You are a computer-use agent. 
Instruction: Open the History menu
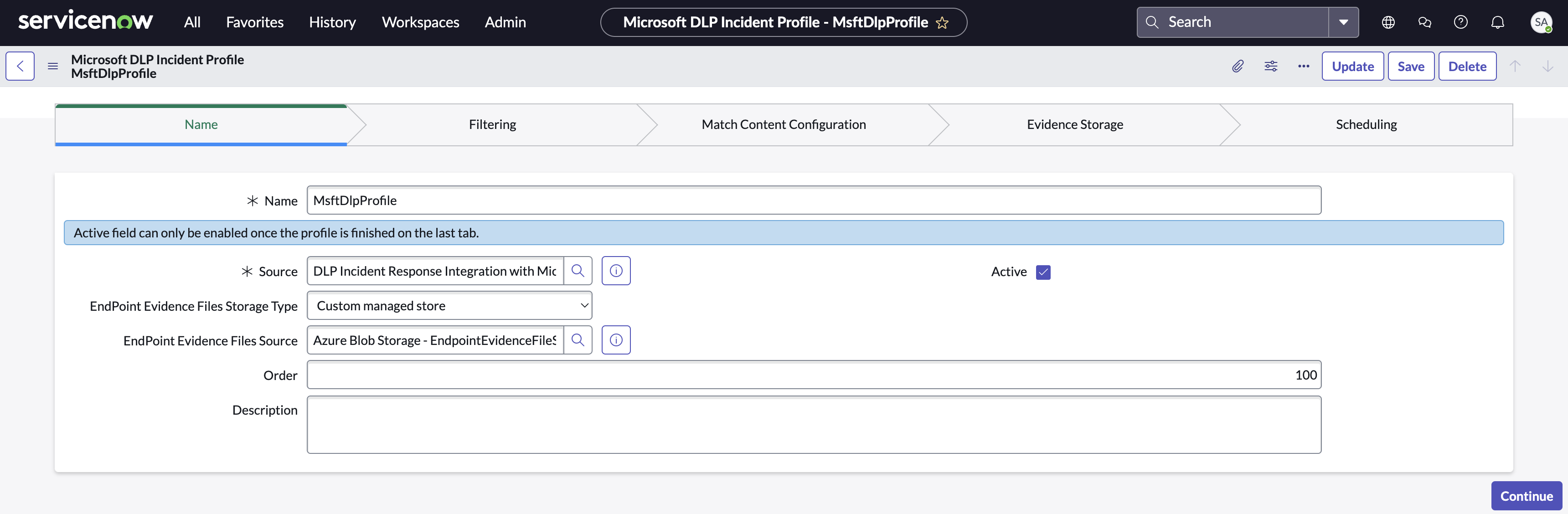[332, 22]
